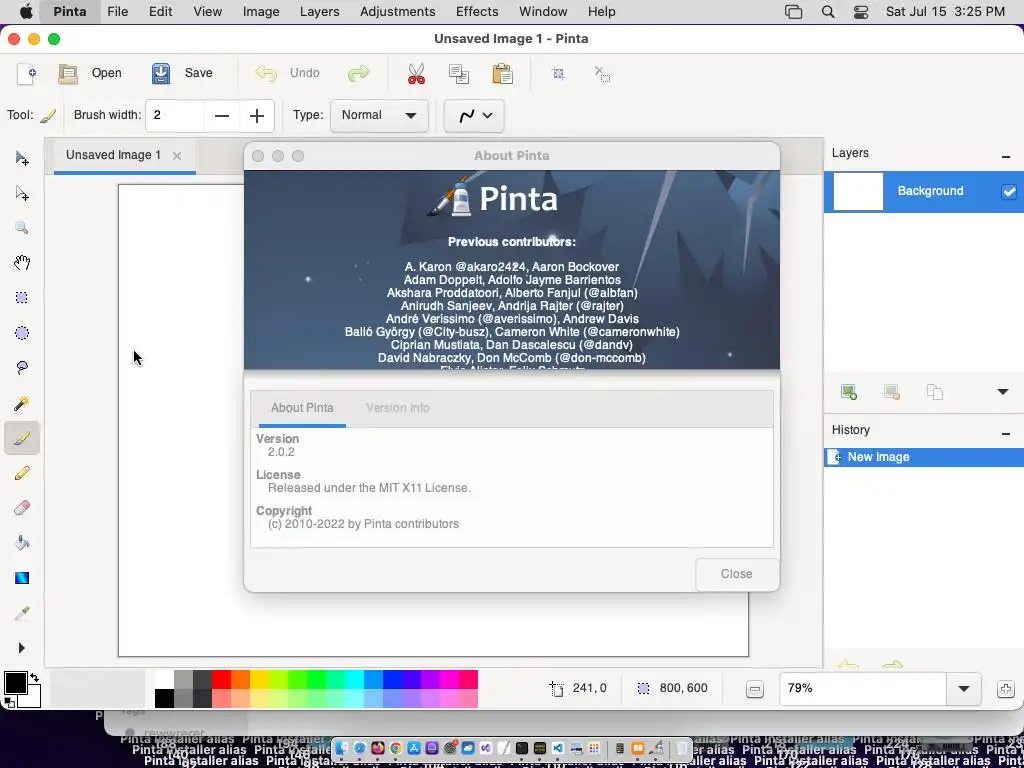Viewport: 1024px width, 768px height.
Task: Pick the Magic Wand tool
Action: 22,403
